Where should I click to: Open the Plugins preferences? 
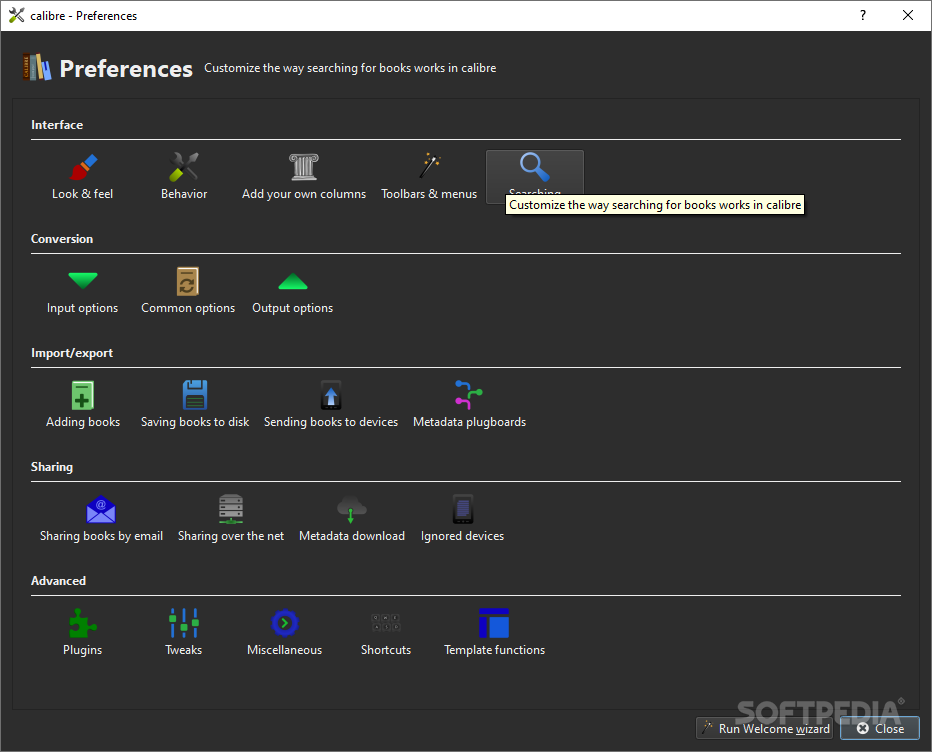83,633
